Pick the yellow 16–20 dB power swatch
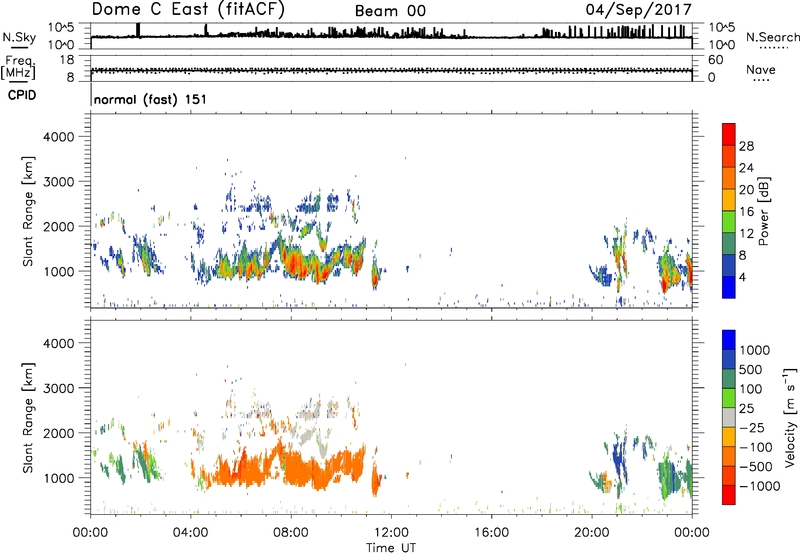800x554 pixels. (729, 200)
